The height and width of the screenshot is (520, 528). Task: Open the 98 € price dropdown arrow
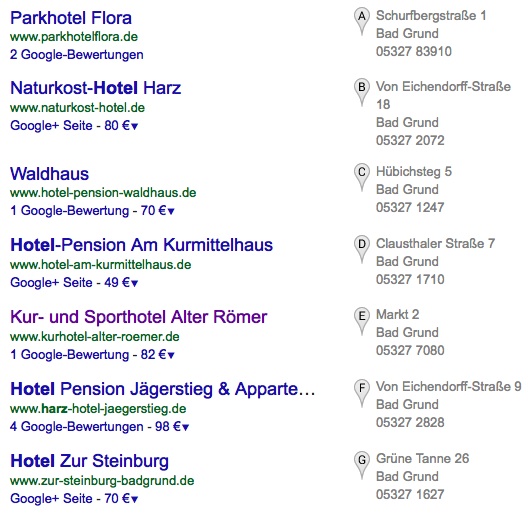point(185,427)
